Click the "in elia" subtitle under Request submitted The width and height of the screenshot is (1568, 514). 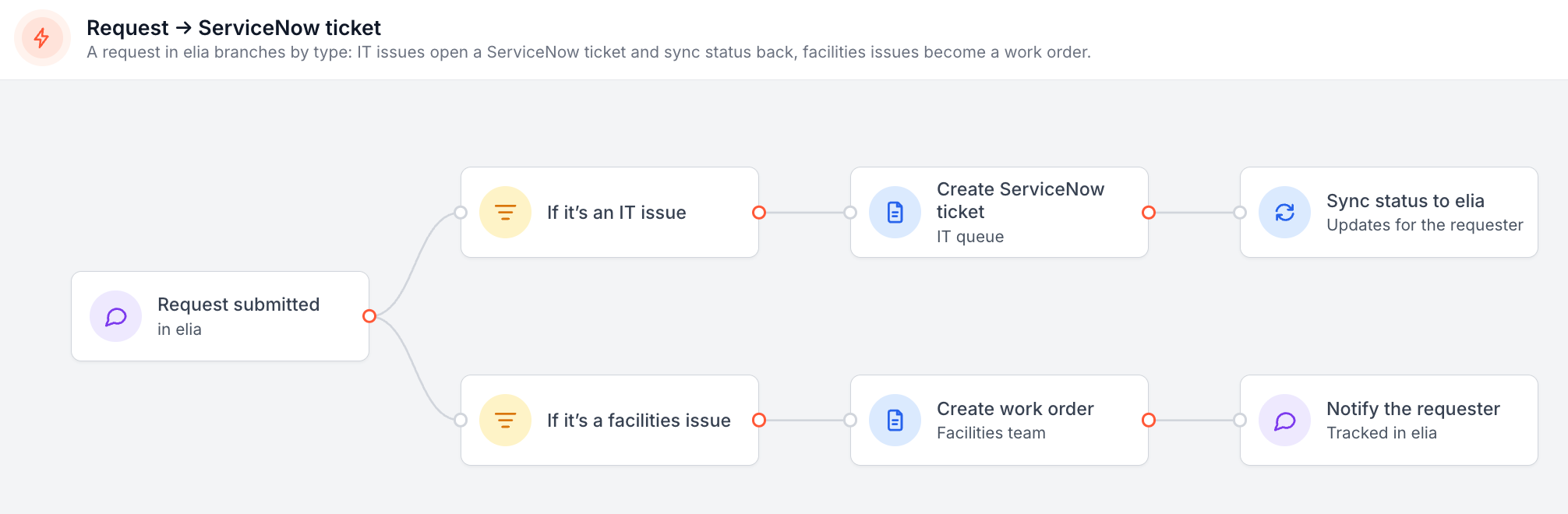click(x=179, y=329)
